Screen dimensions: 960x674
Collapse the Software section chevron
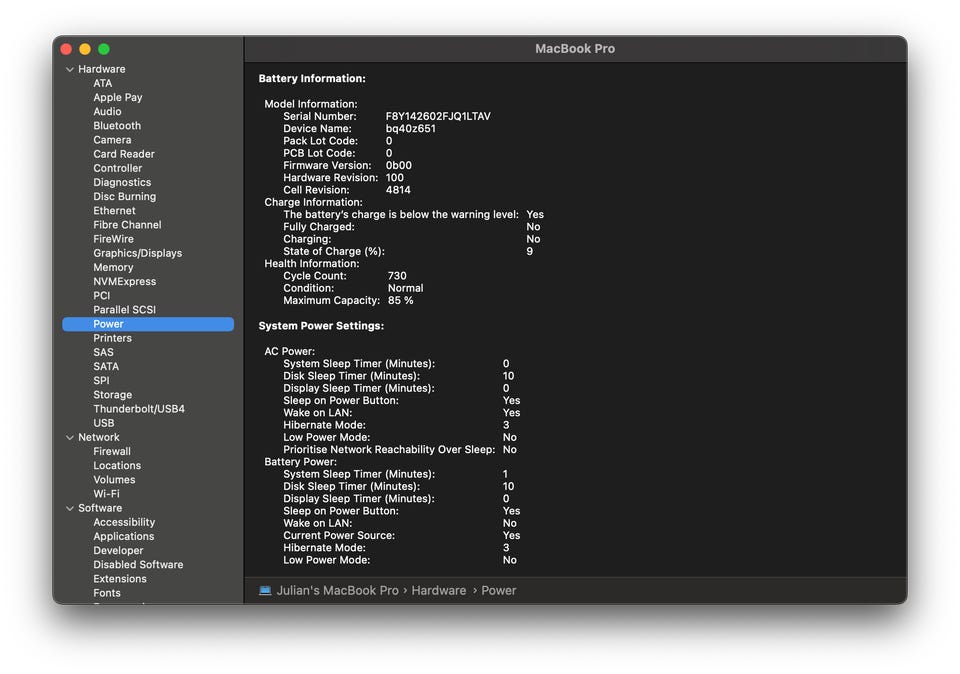tap(70, 508)
